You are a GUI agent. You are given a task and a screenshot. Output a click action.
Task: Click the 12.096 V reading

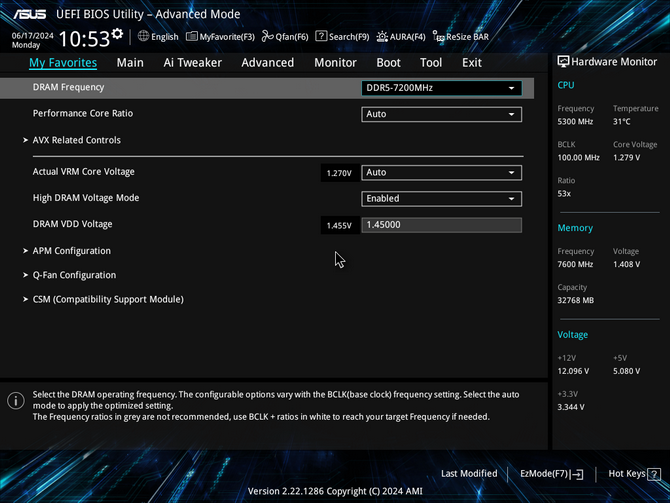click(573, 371)
